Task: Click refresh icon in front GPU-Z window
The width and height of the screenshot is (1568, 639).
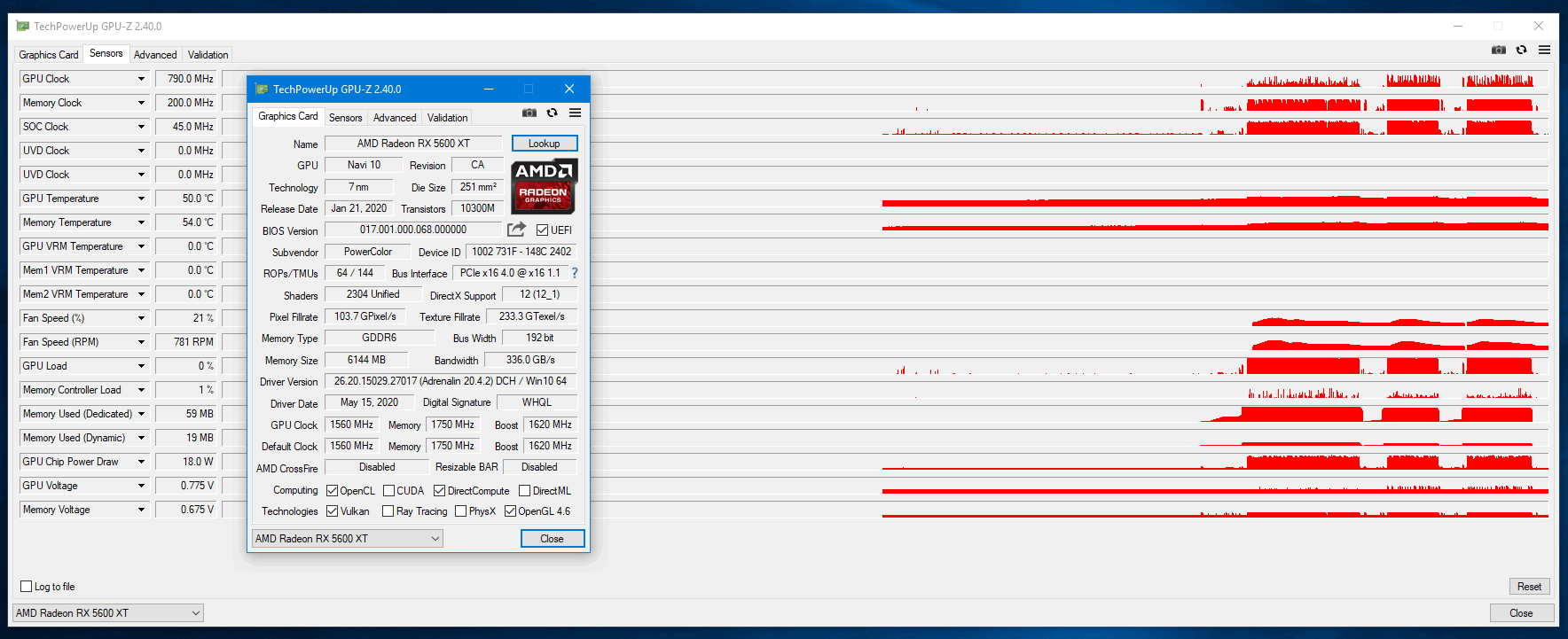Action: pyautogui.click(x=553, y=113)
